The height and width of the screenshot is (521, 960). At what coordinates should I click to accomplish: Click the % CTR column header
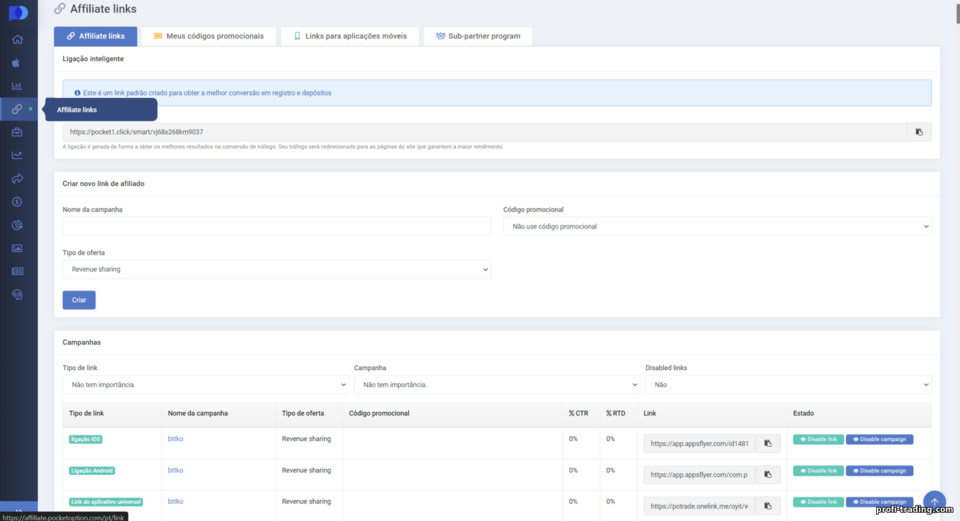[578, 413]
